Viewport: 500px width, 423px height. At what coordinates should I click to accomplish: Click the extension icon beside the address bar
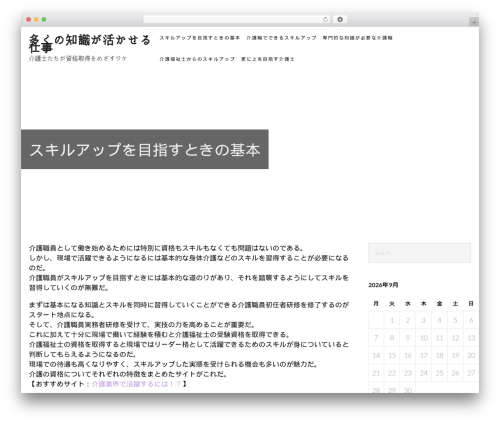[340, 20]
